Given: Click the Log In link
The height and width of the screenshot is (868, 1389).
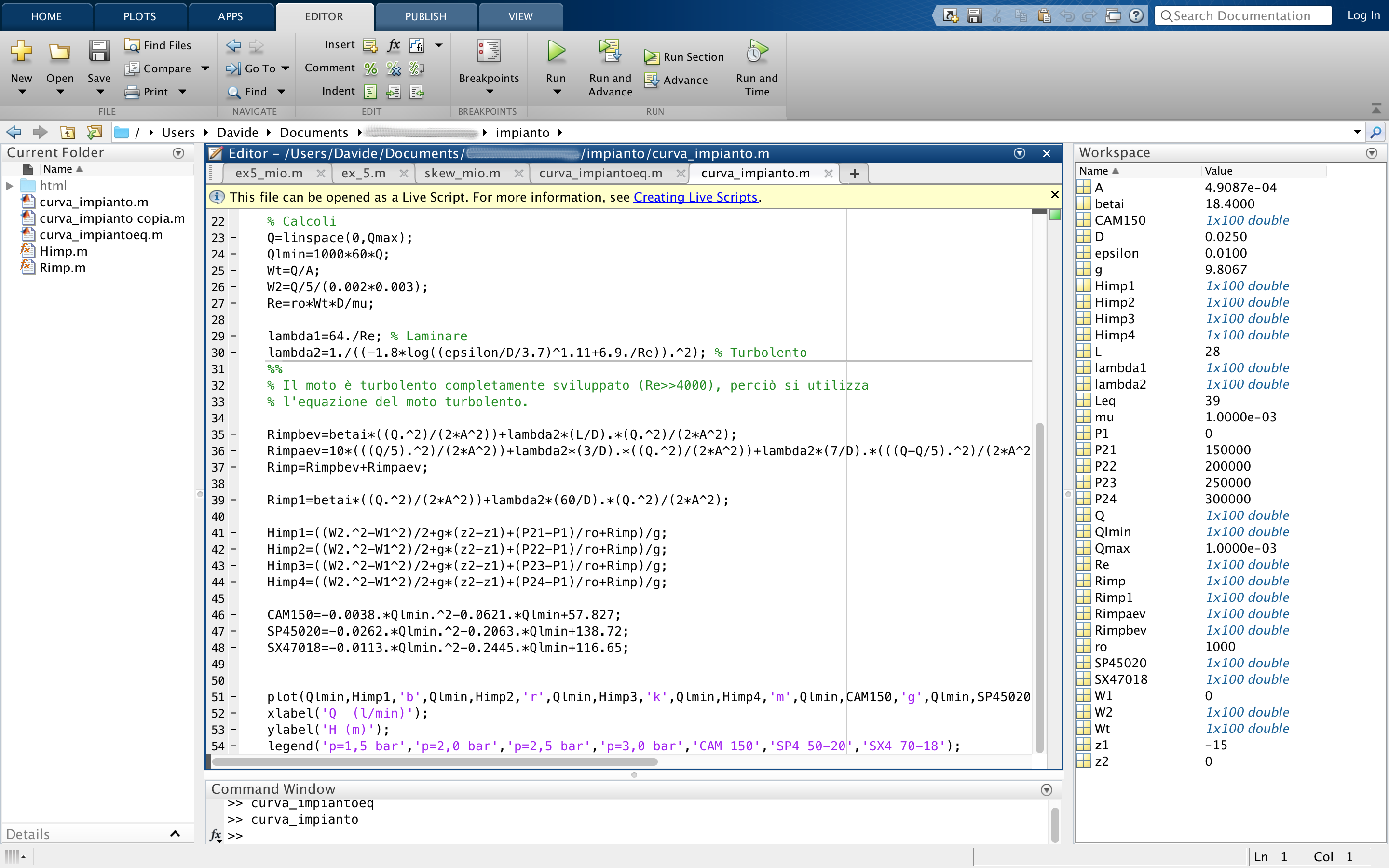Looking at the screenshot, I should pyautogui.click(x=1363, y=15).
